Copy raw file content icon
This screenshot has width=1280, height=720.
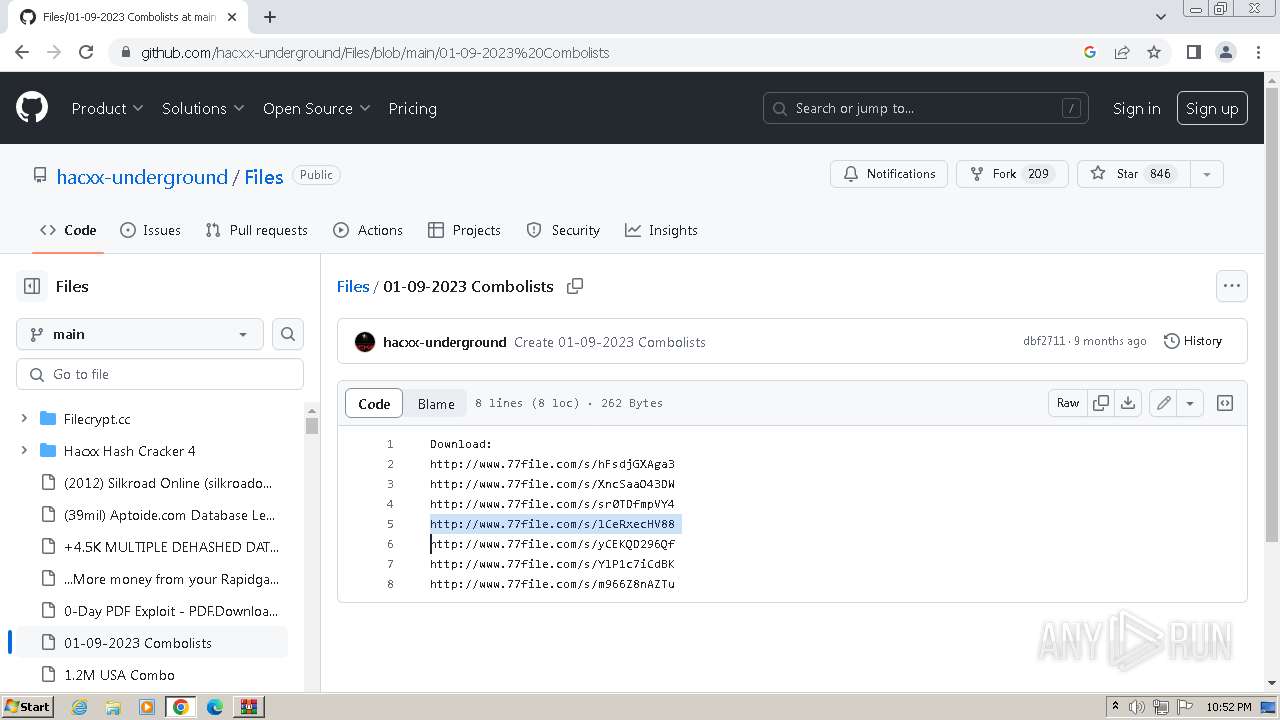[x=1101, y=403]
